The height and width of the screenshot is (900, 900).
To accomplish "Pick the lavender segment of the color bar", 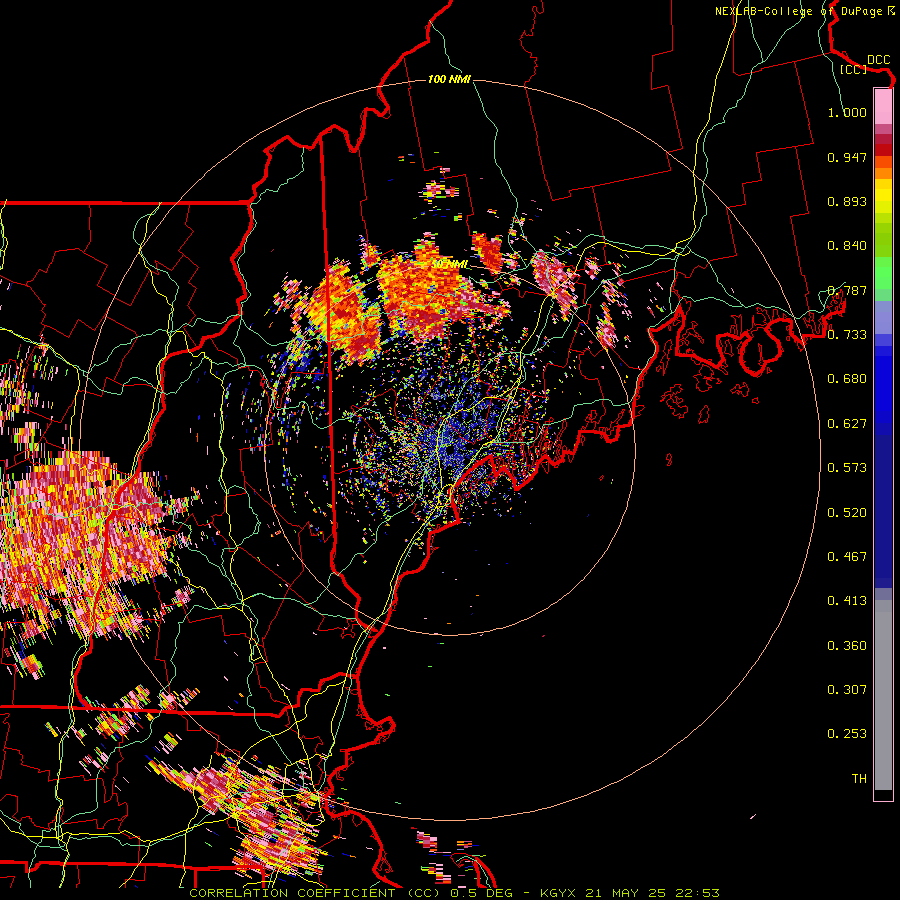I will 883,317.
